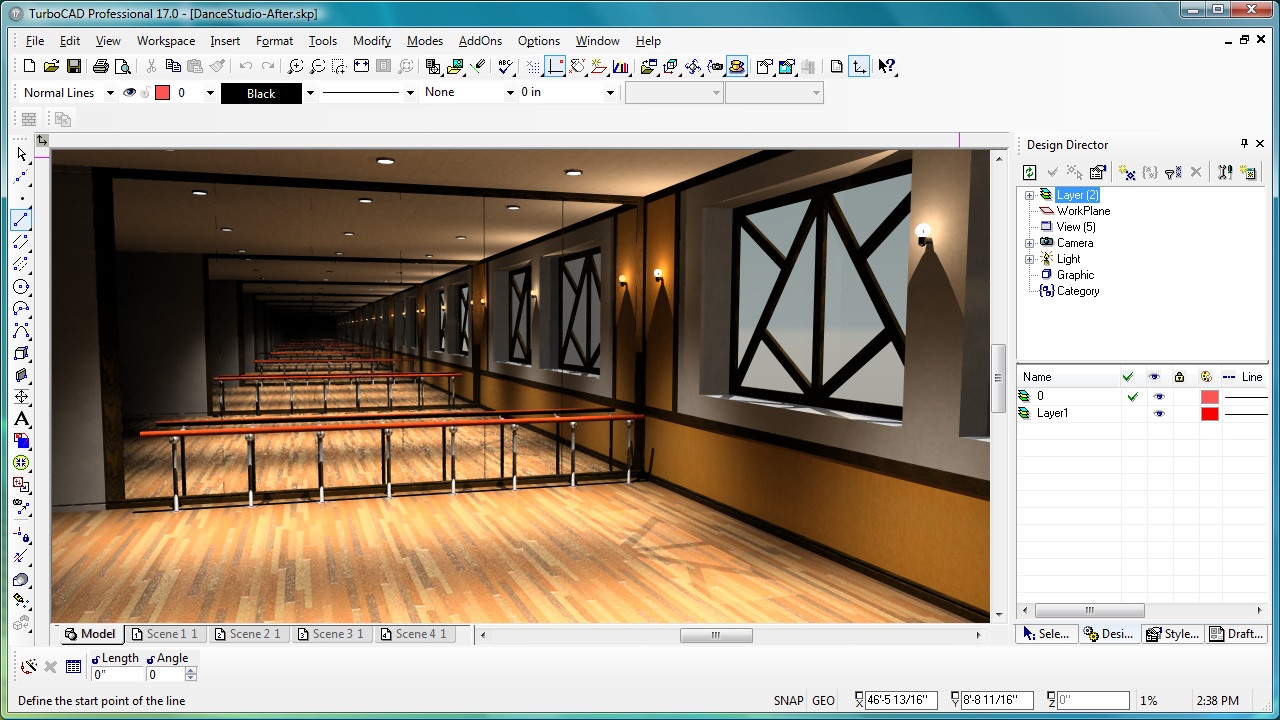Image resolution: width=1280 pixels, height=720 pixels.
Task: Click the Zoom In magnifier icon
Action: [x=295, y=67]
